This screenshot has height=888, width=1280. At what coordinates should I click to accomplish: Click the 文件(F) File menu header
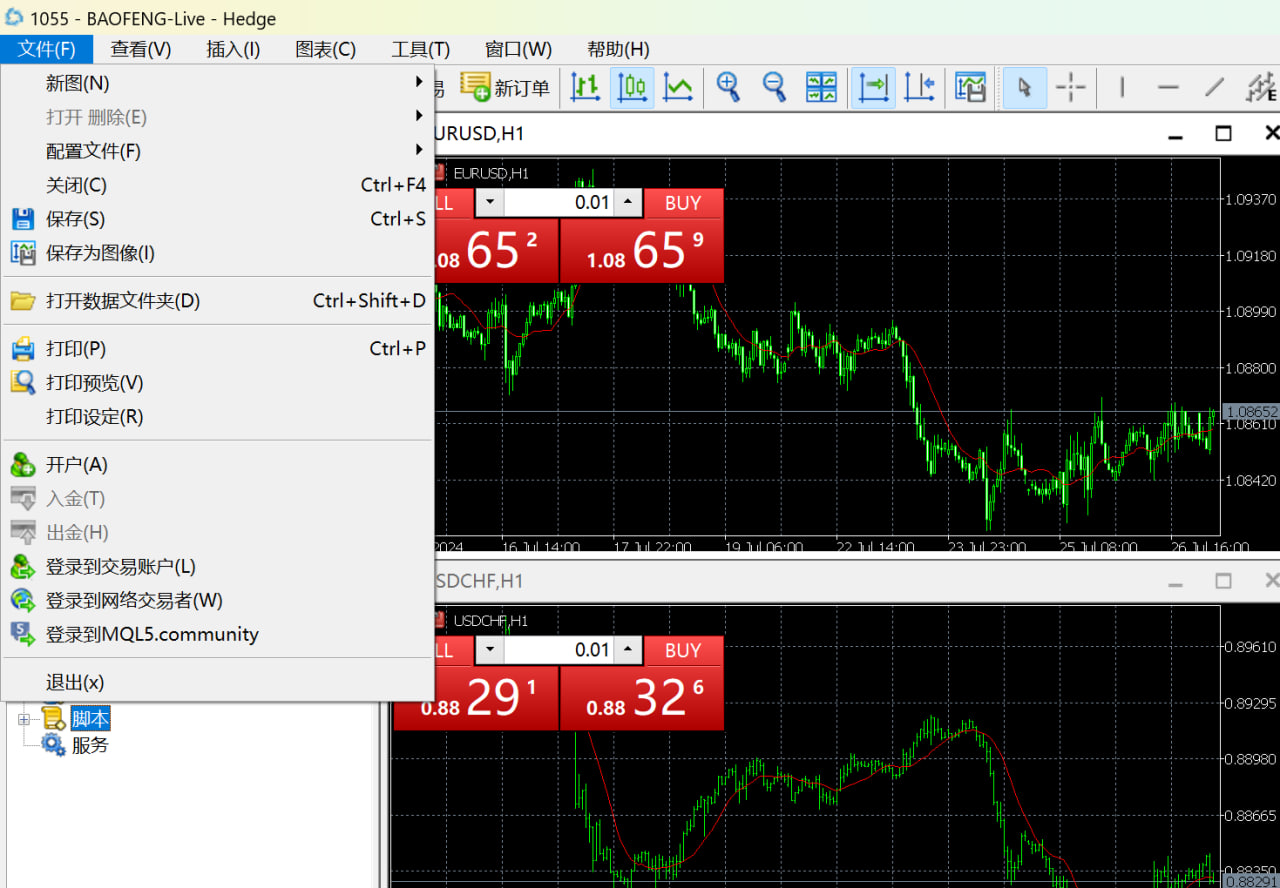(47, 49)
